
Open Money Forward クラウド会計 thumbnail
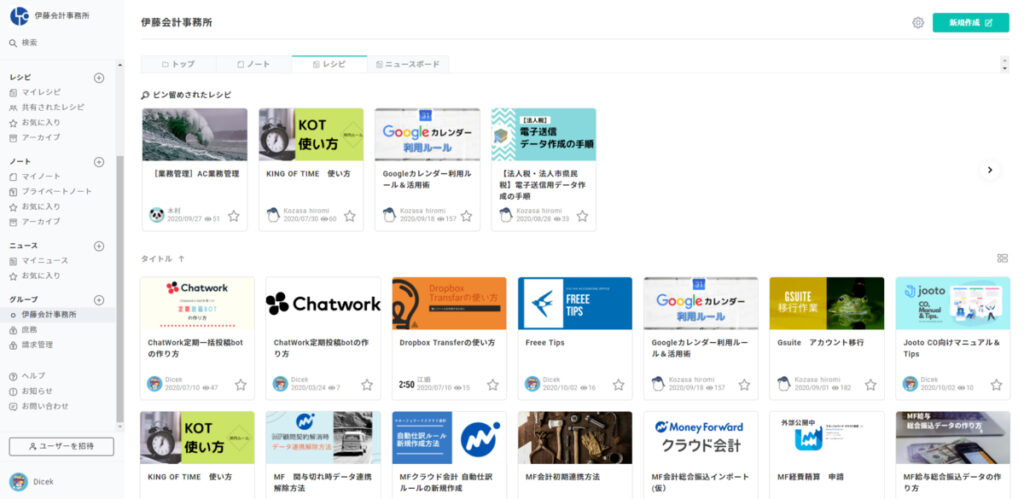tap(701, 438)
